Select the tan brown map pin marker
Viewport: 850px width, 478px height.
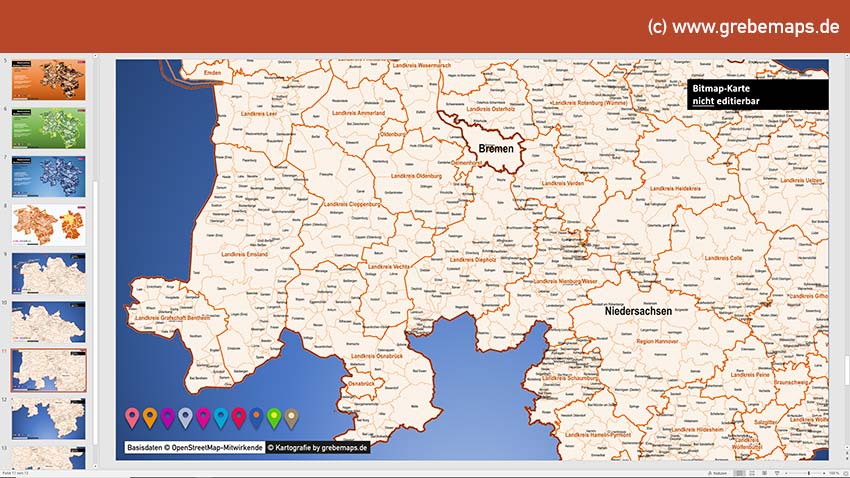point(292,418)
